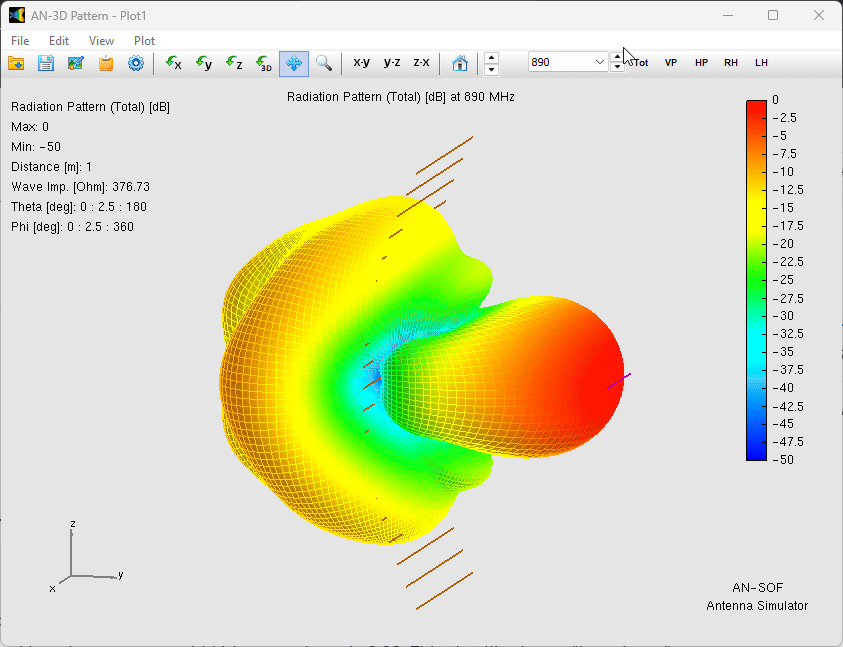Select the magnifying glass zoom tool
This screenshot has height=647, width=843.
click(x=324, y=63)
